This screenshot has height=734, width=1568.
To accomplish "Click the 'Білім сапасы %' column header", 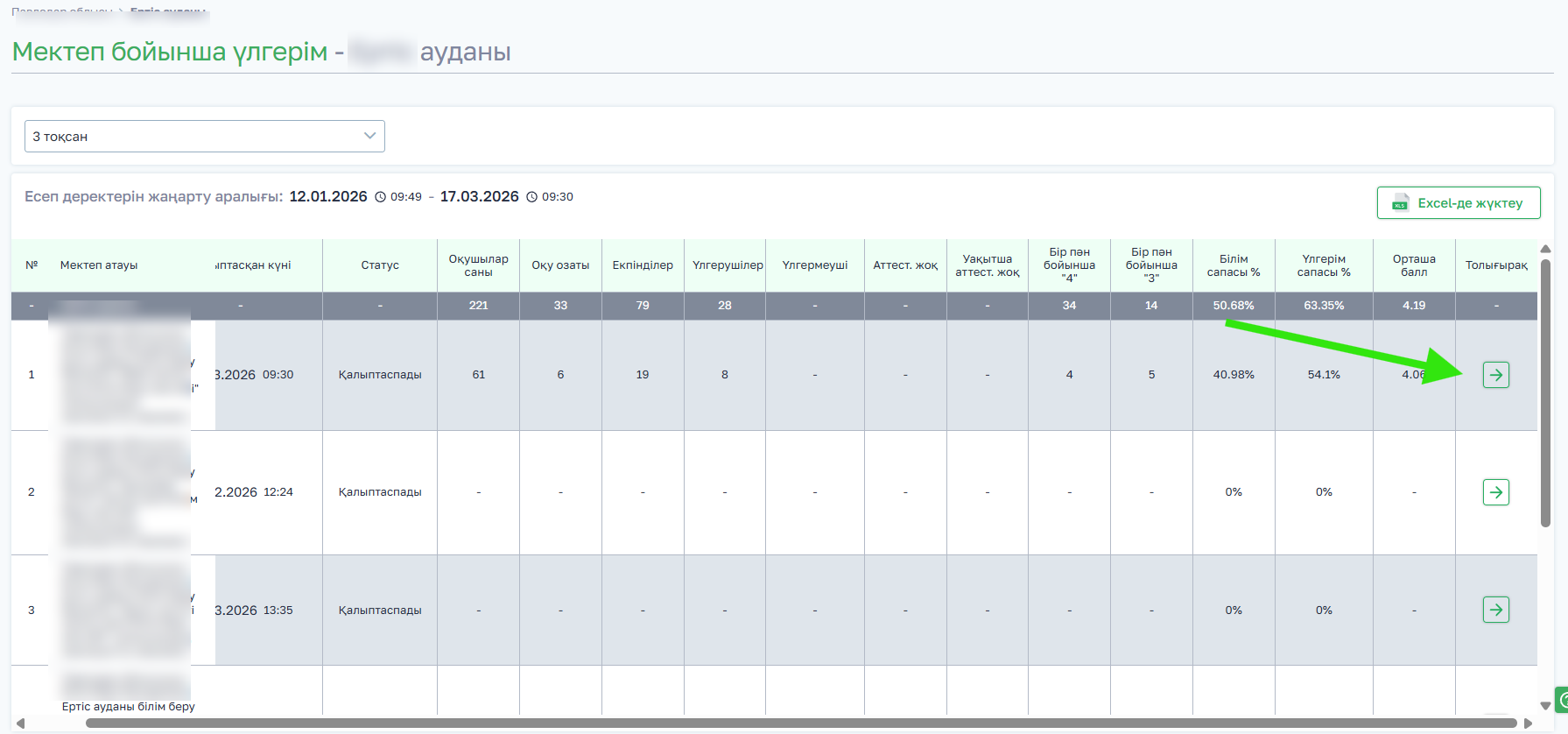I will click(x=1233, y=265).
